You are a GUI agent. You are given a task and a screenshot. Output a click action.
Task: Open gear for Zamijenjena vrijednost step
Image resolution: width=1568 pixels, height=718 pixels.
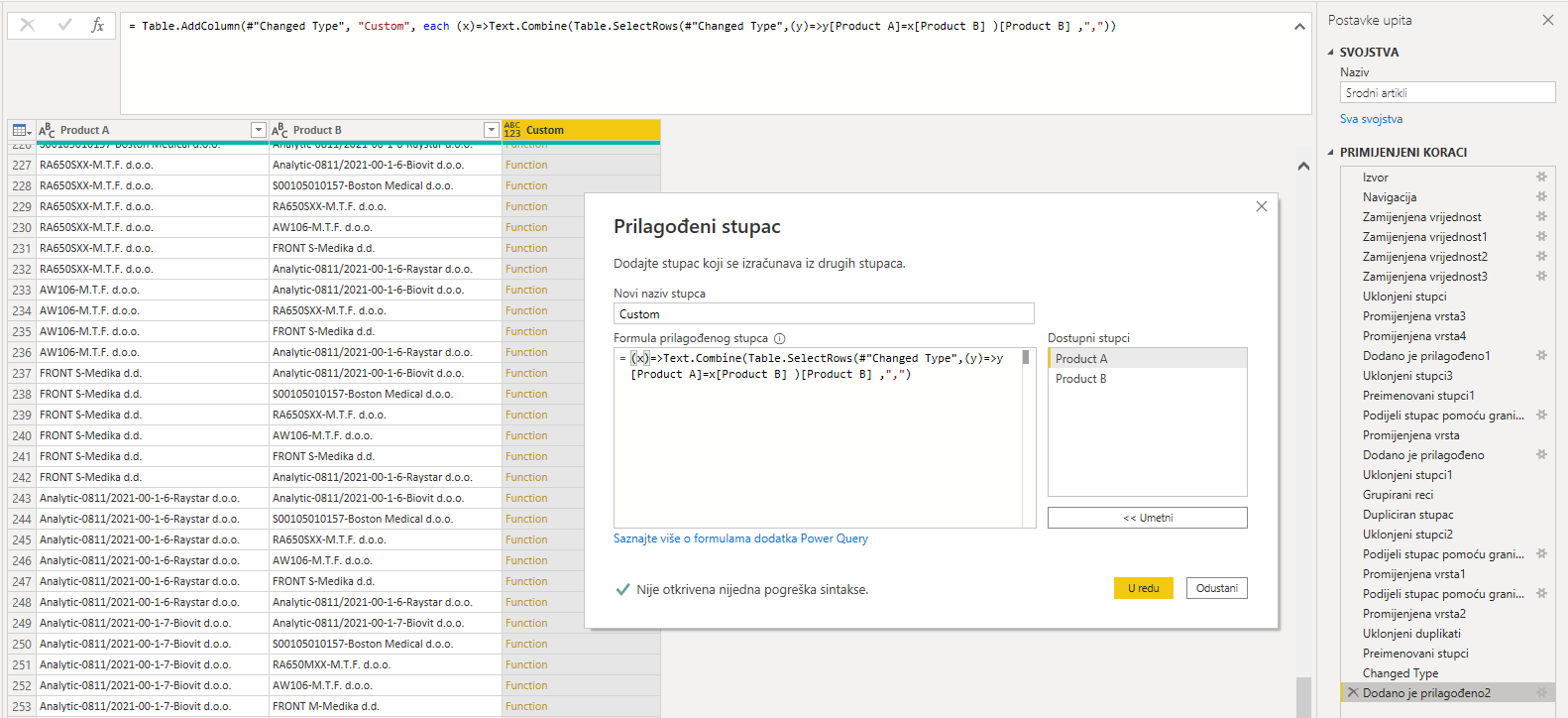(1541, 216)
